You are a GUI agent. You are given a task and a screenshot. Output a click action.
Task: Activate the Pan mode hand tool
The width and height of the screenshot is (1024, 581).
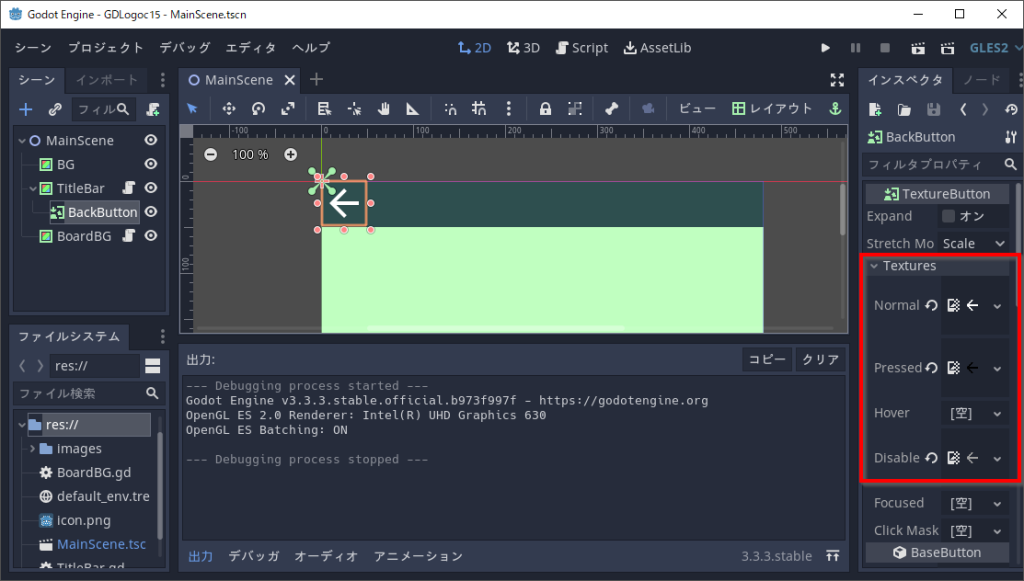[x=383, y=109]
